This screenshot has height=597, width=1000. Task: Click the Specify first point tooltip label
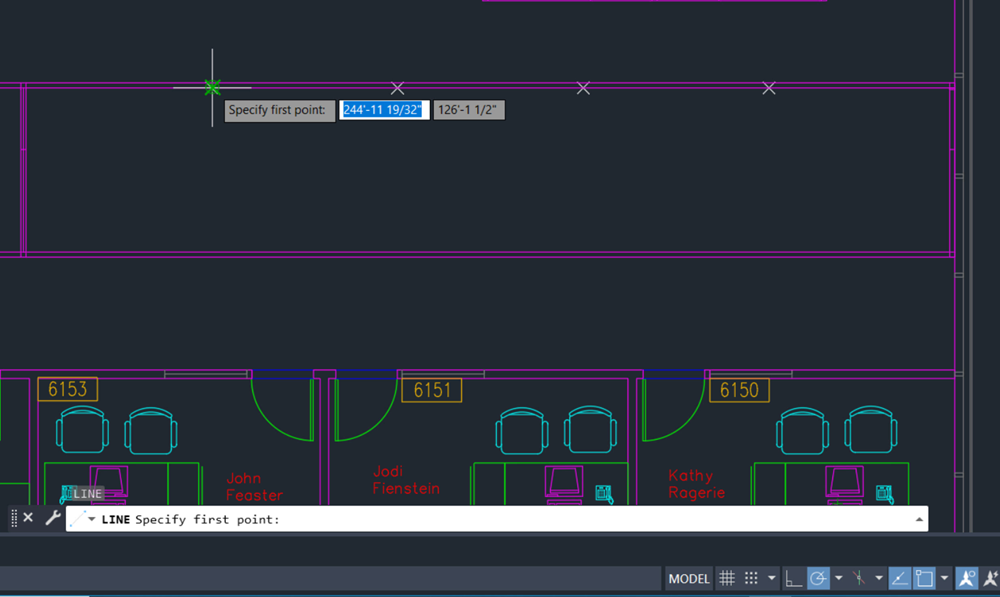[x=279, y=110]
